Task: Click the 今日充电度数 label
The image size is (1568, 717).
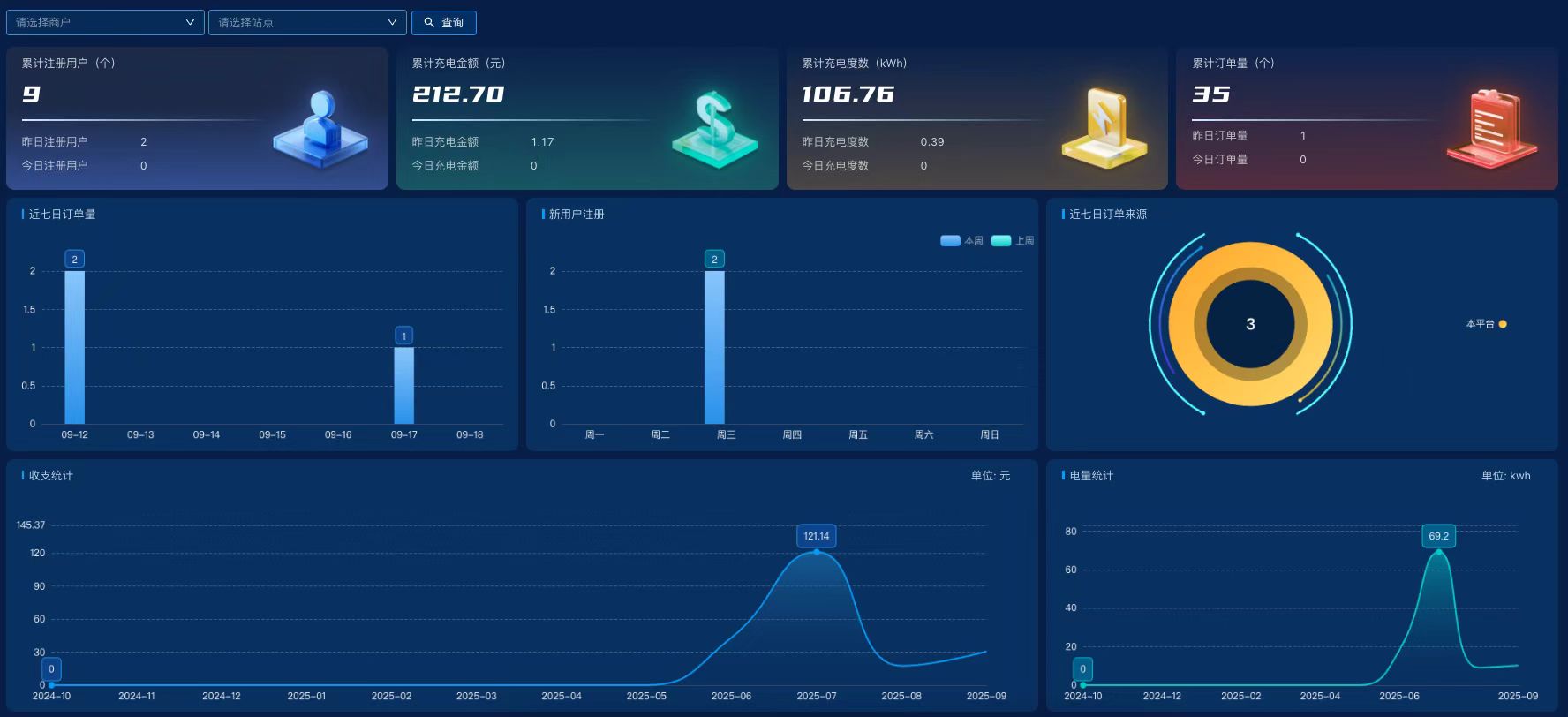Action: click(835, 166)
